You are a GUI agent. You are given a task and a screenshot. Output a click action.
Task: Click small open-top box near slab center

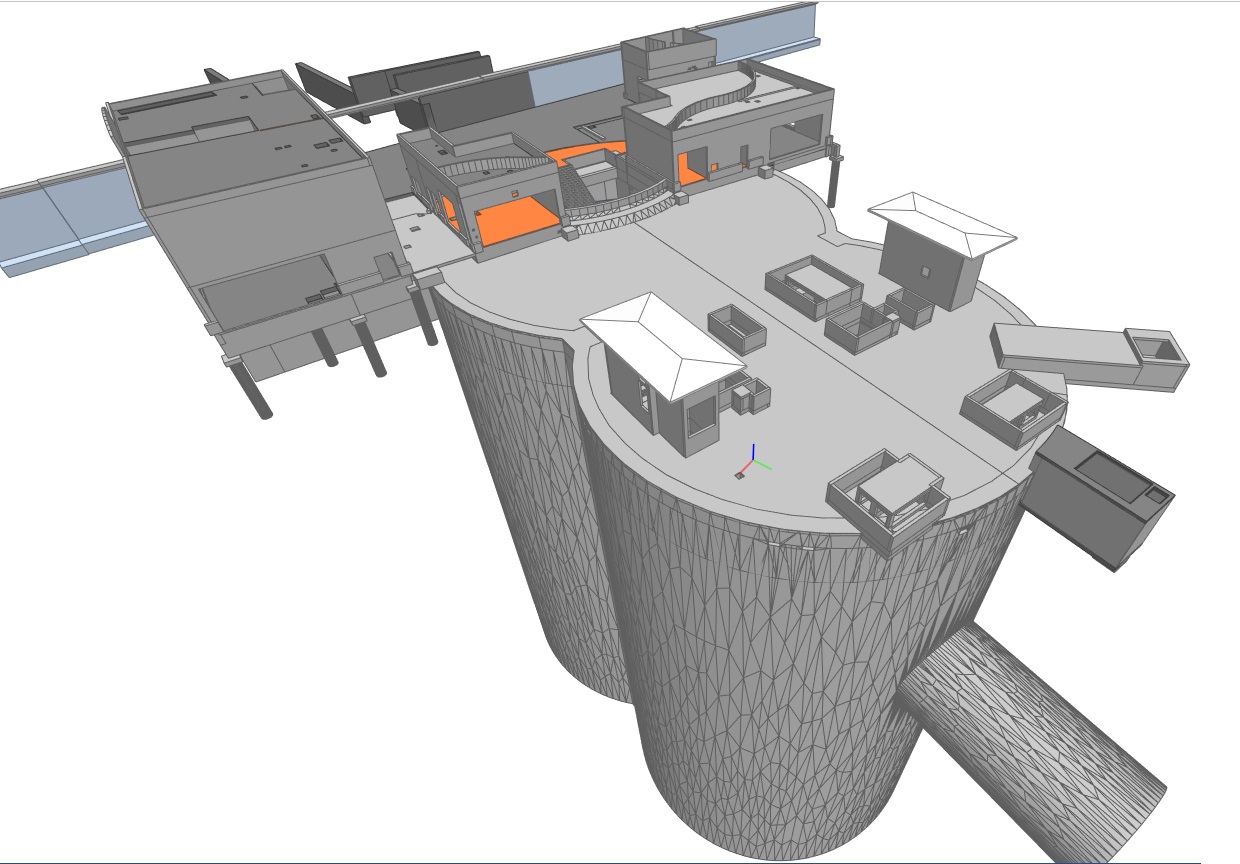tap(736, 330)
